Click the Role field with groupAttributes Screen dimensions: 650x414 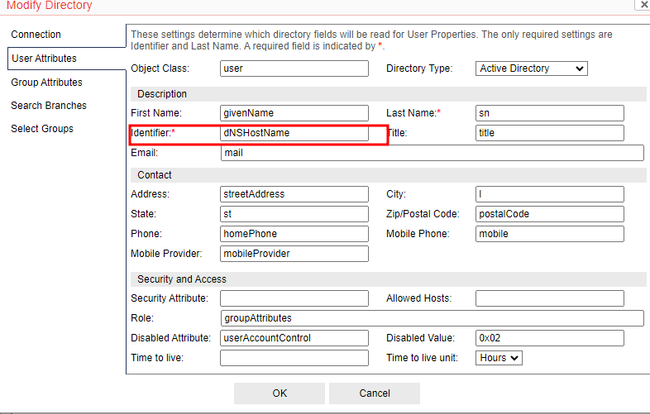(x=431, y=318)
